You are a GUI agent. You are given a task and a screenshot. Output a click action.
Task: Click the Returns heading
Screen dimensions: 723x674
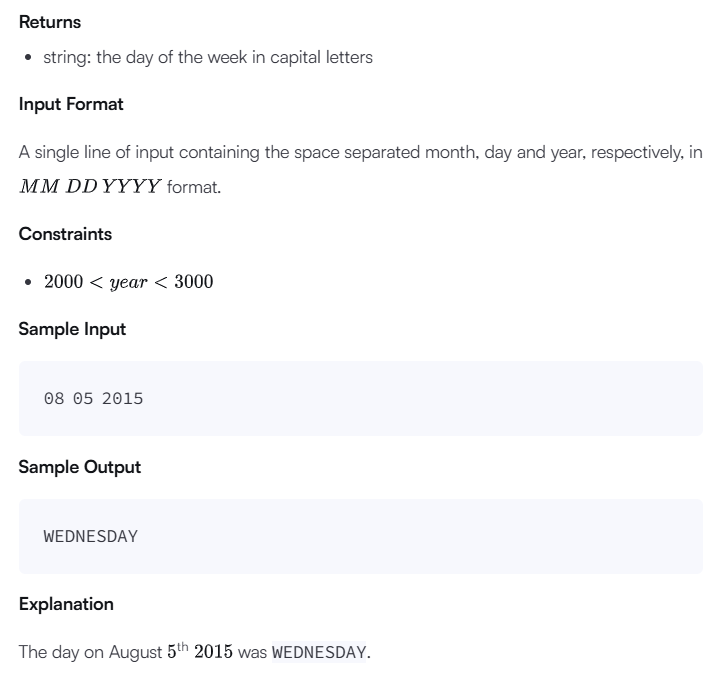(x=50, y=22)
